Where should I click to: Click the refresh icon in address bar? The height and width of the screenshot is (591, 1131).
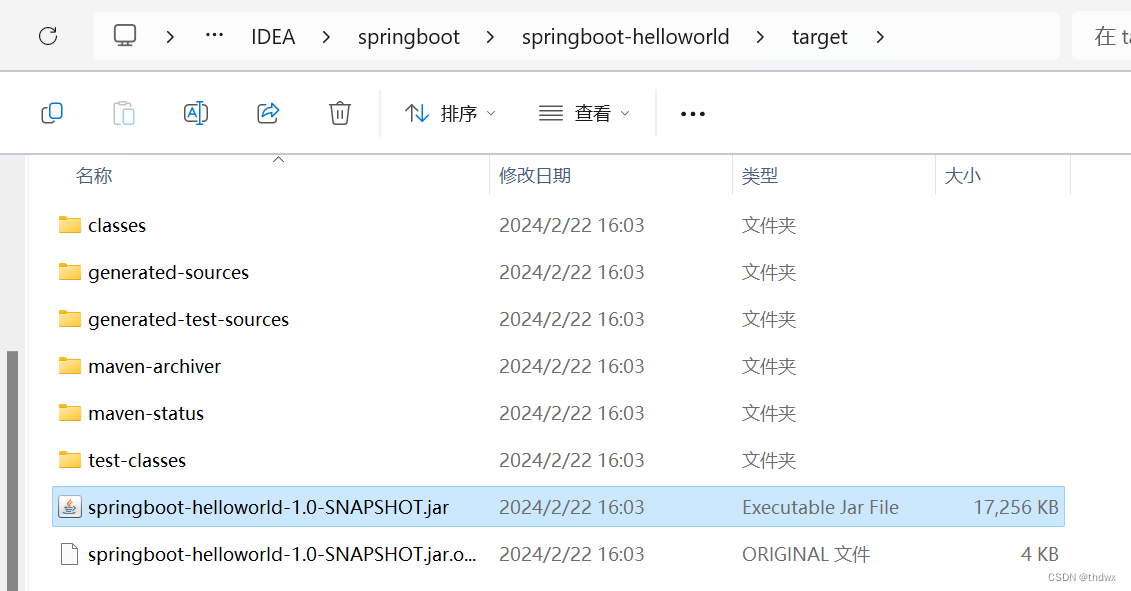pos(48,36)
